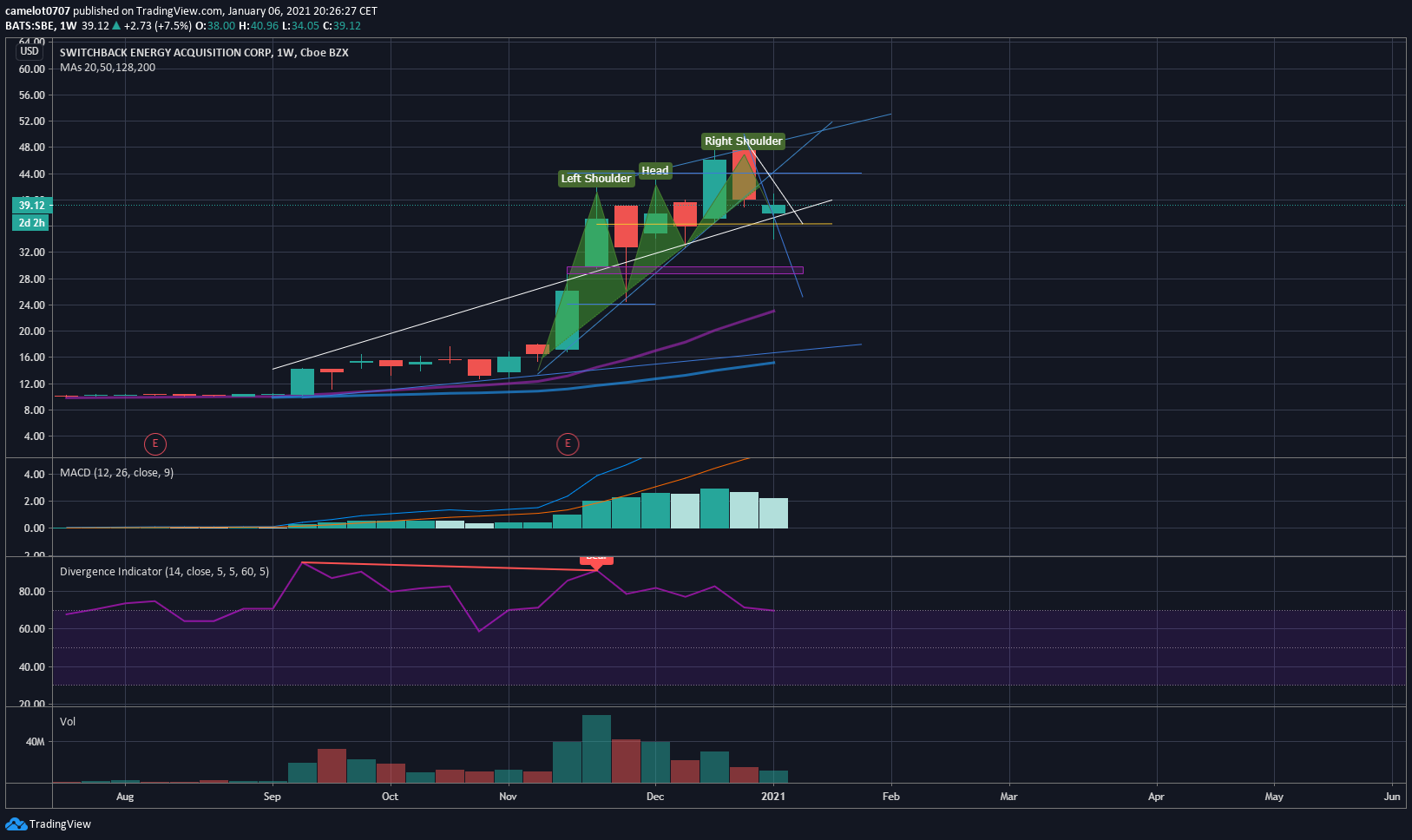Click the TradingView text link at bottom

point(60,824)
